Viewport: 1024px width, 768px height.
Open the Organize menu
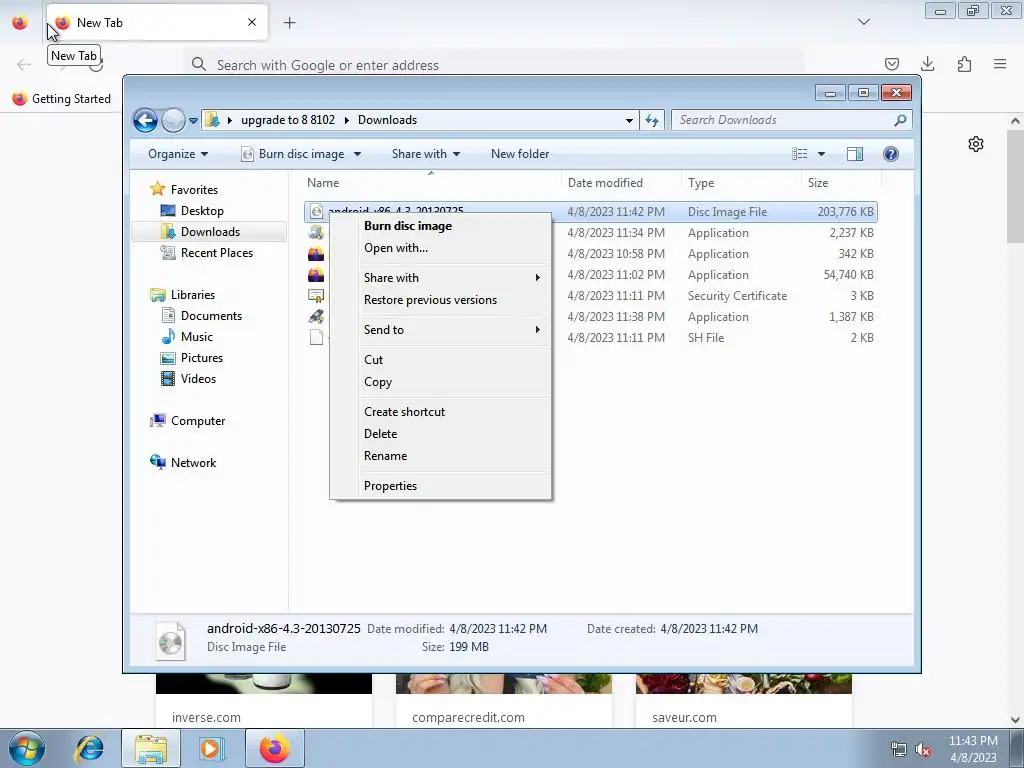[x=178, y=154]
